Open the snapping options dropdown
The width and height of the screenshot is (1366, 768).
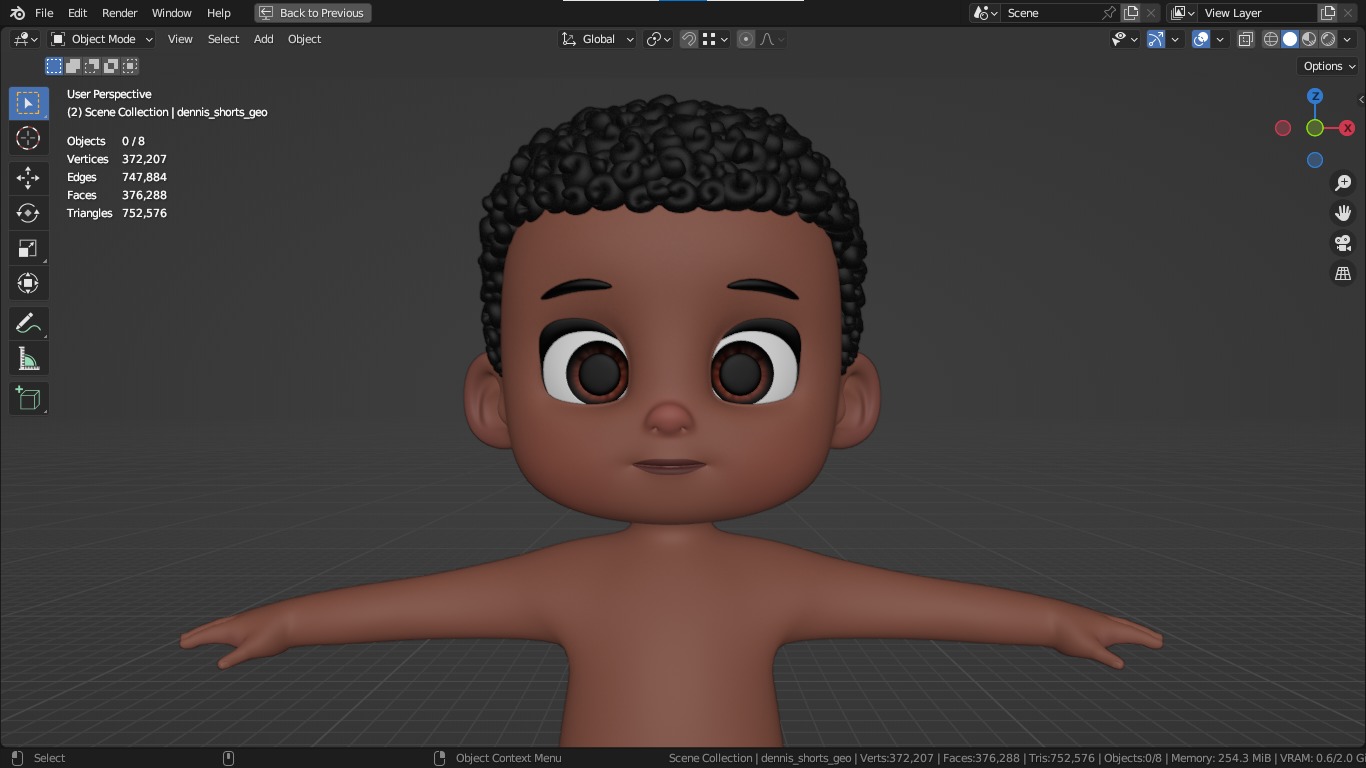click(x=715, y=39)
